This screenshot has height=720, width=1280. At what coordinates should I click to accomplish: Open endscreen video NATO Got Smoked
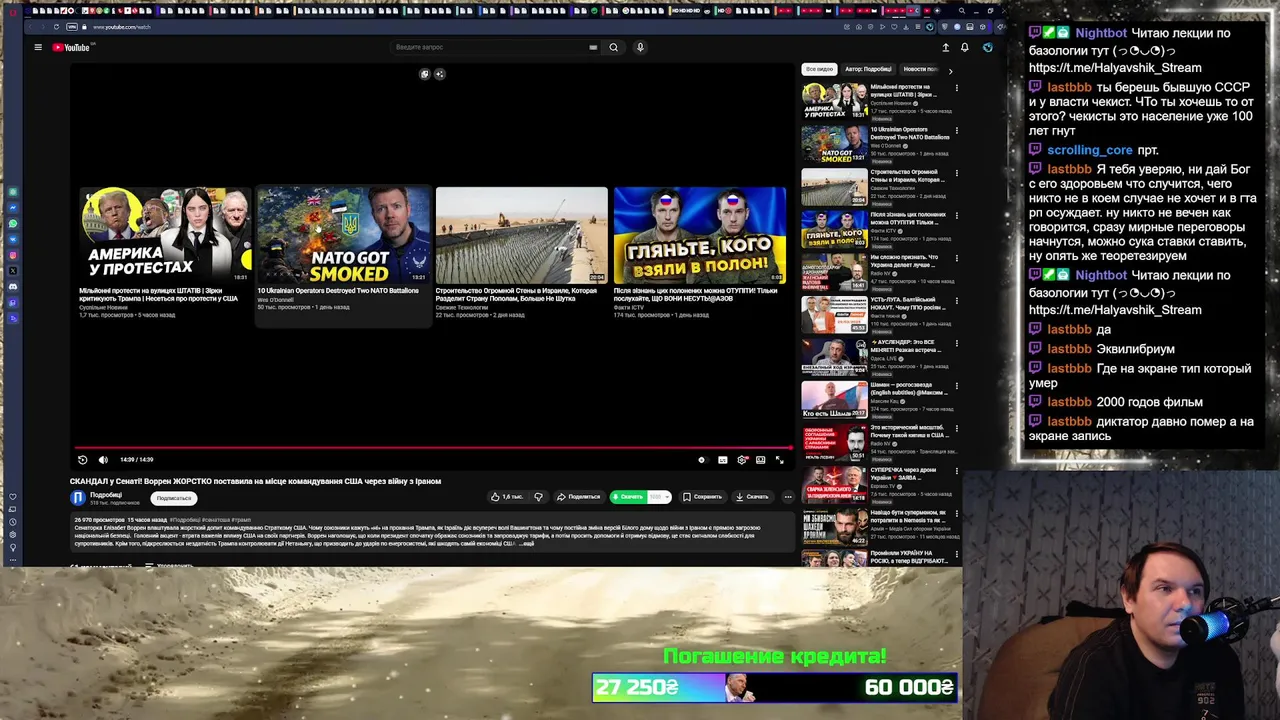pyautogui.click(x=343, y=235)
